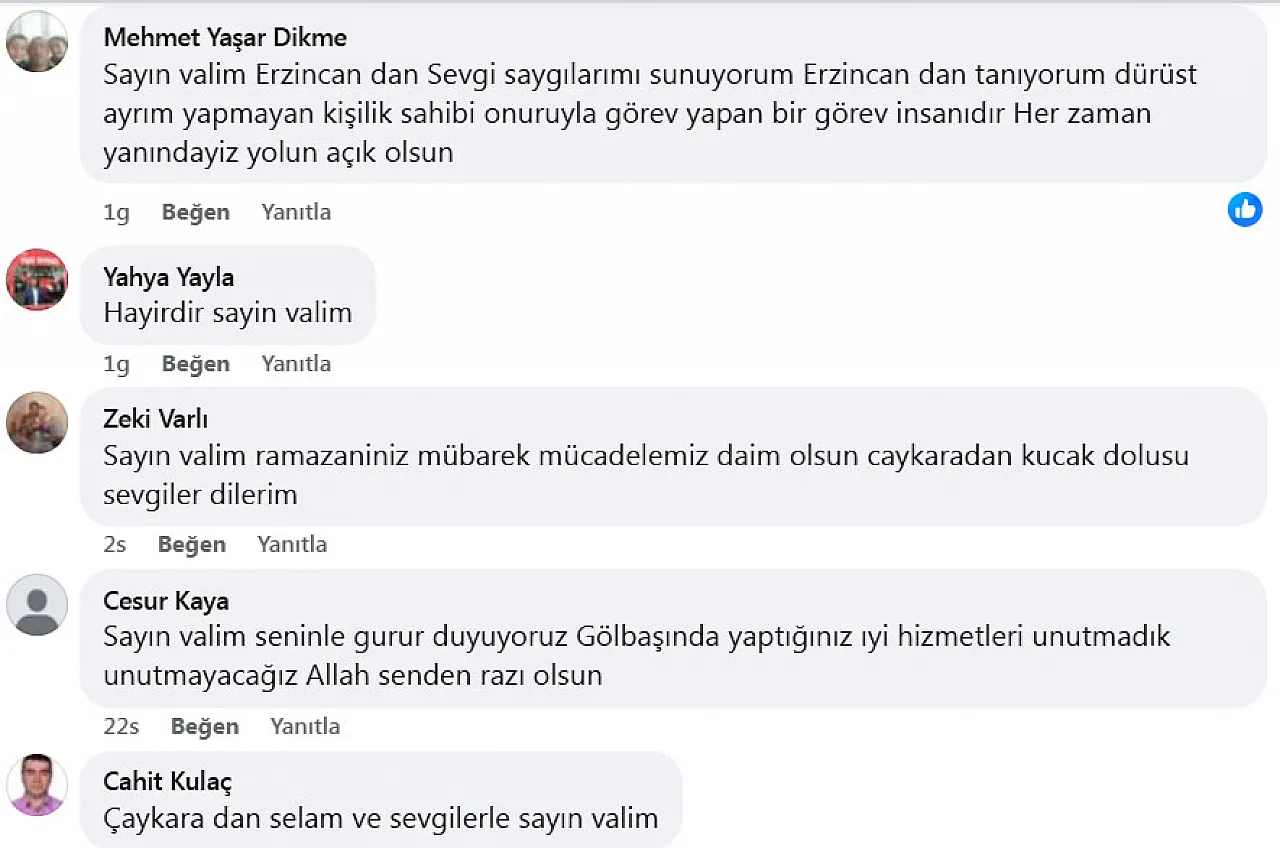The image size is (1280, 848).
Task: Hit Beğen below Cesur Kaya's comment
Action: 205,726
